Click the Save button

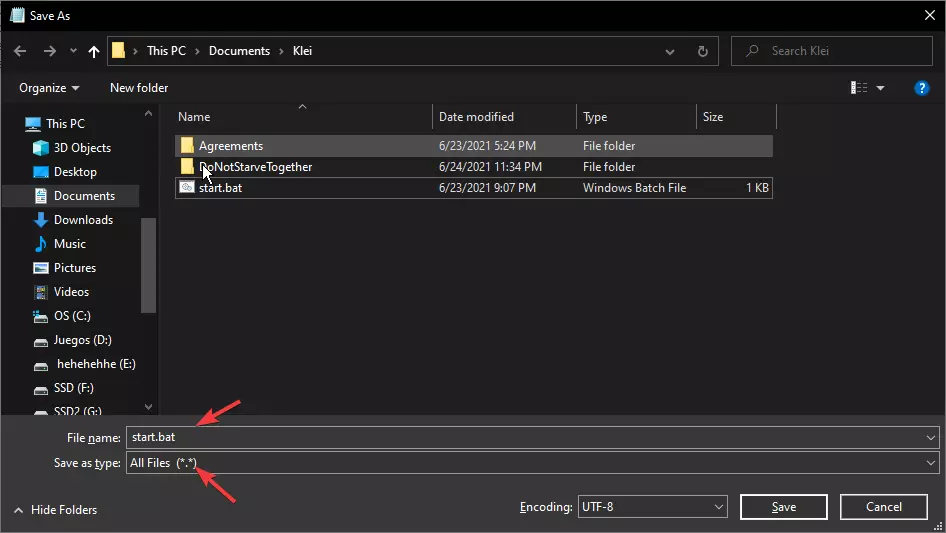tap(783, 507)
